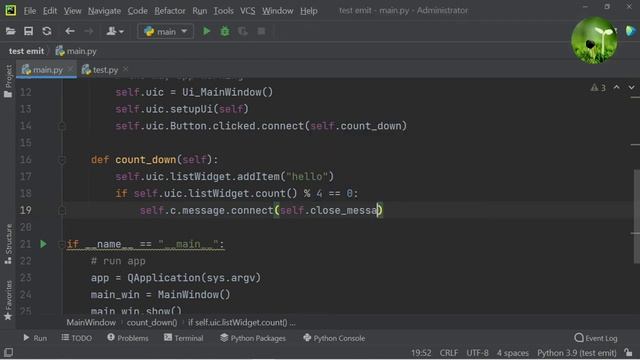
Task: Click the read-only lock icon in status bar
Action: pyautogui.click(x=628, y=352)
